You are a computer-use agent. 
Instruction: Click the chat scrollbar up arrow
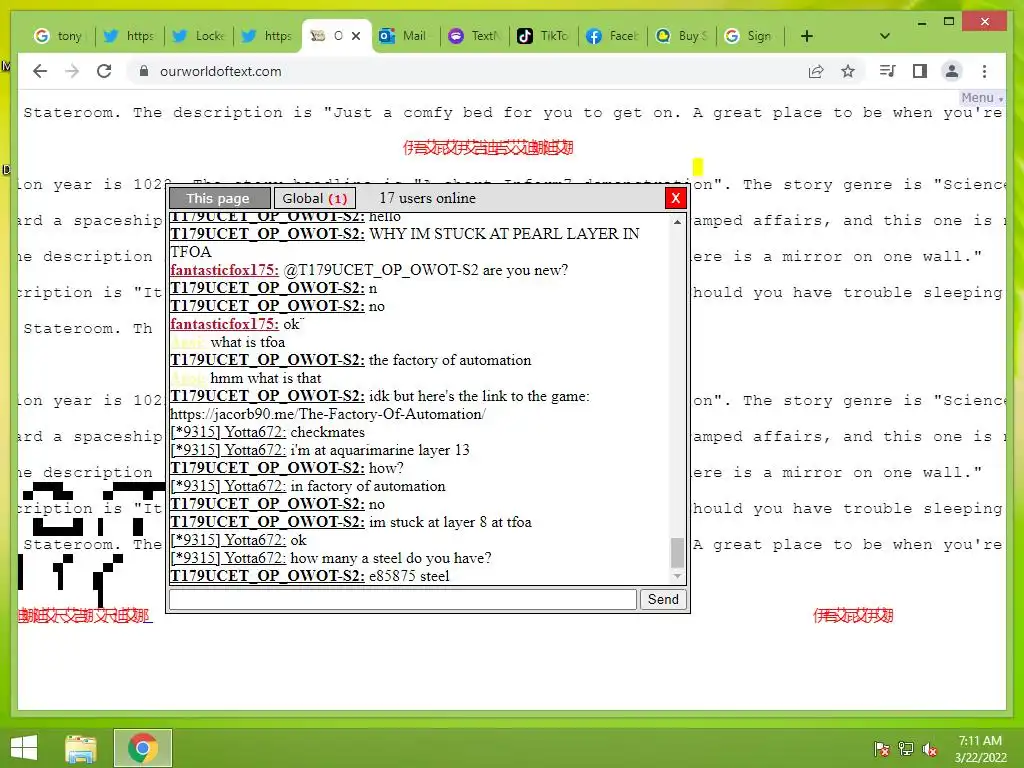[677, 222]
